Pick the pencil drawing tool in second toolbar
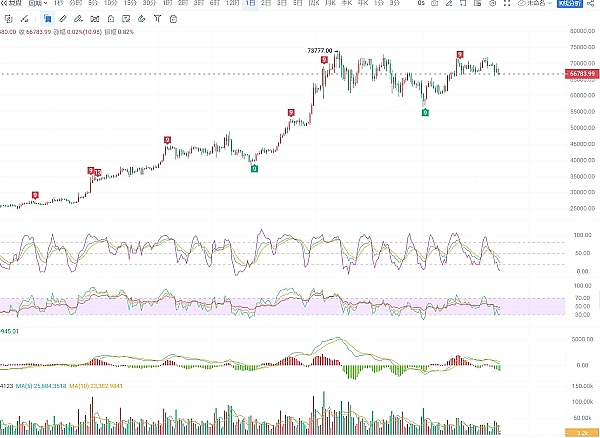Image resolution: width=600 pixels, height=438 pixels. tap(63, 19)
